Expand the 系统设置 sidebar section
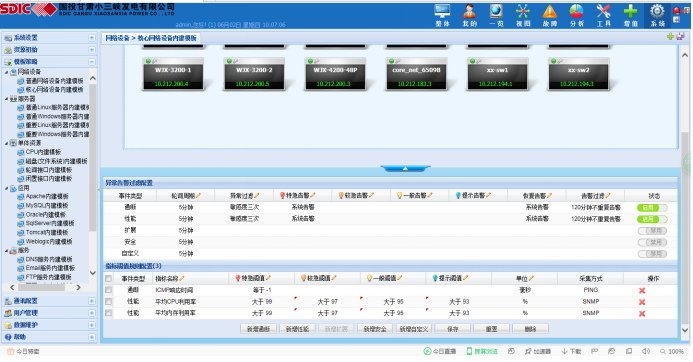 [x=92, y=38]
